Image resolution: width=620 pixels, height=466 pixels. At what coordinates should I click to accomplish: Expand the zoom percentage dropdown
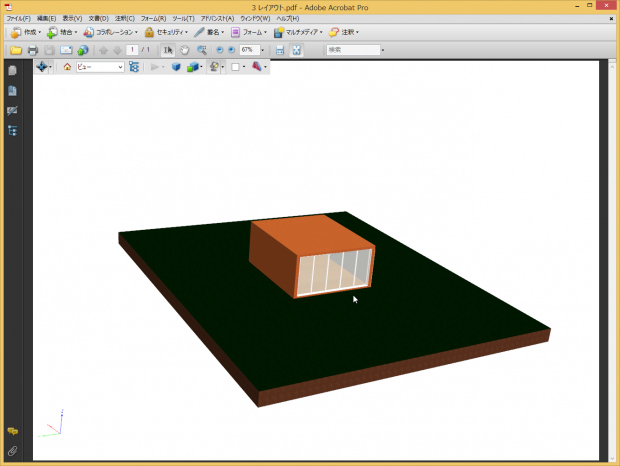[x=264, y=50]
